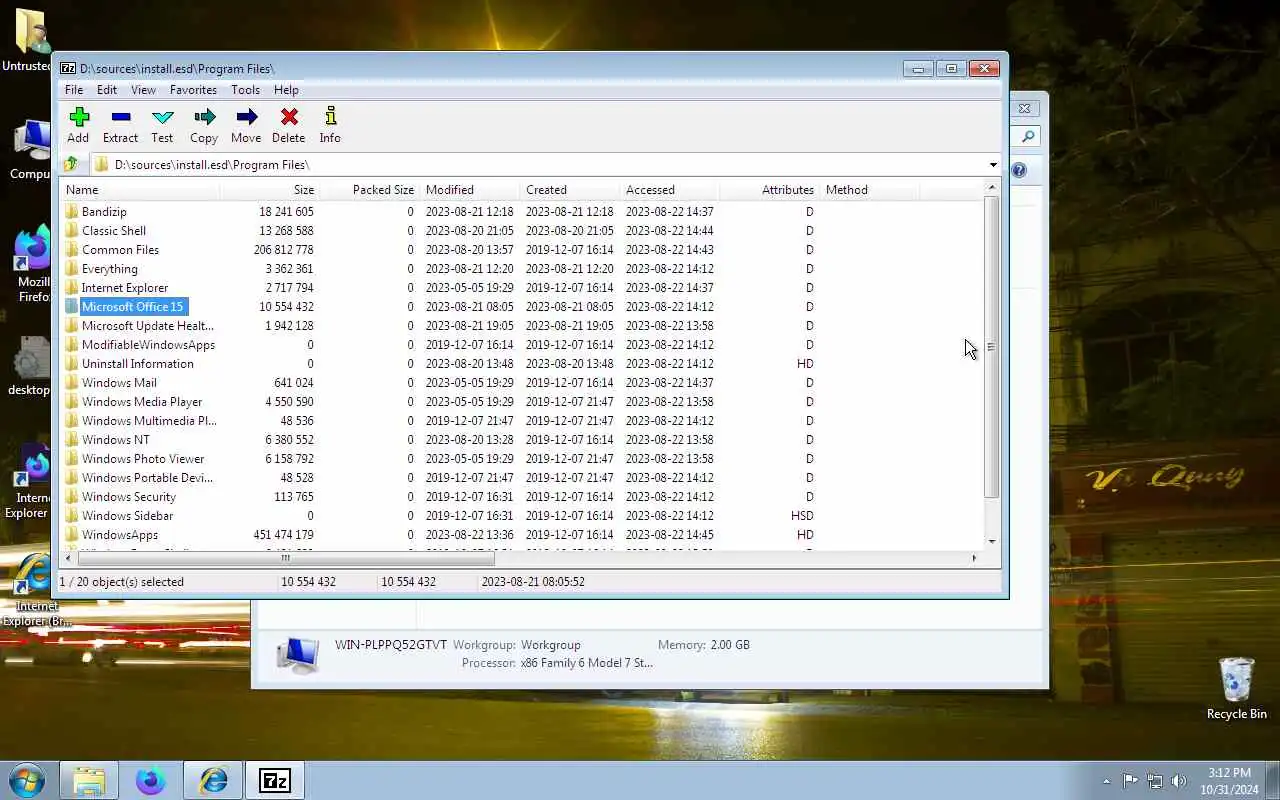Select the Windows NT folder icon
This screenshot has width=1280, height=800.
pos(71,440)
